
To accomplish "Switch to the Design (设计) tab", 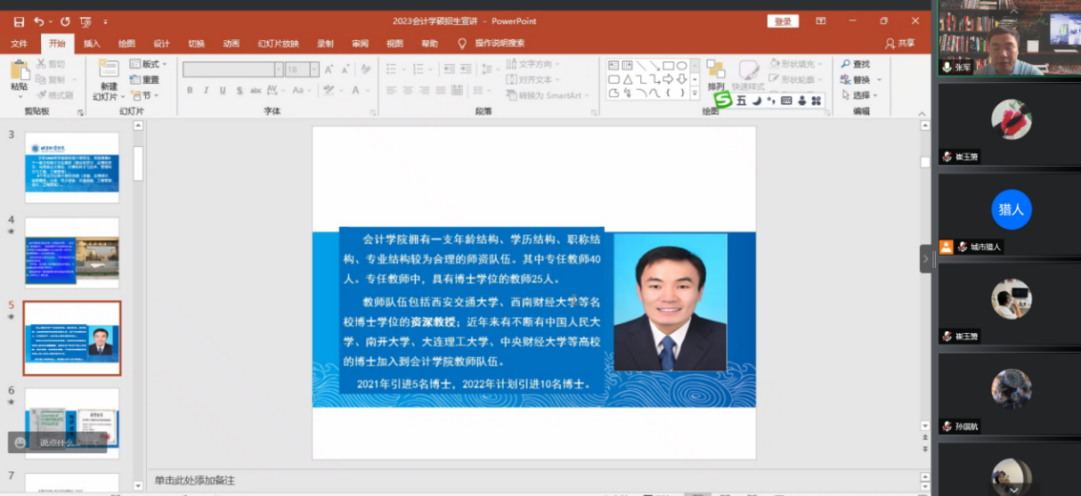I will 161,44.
